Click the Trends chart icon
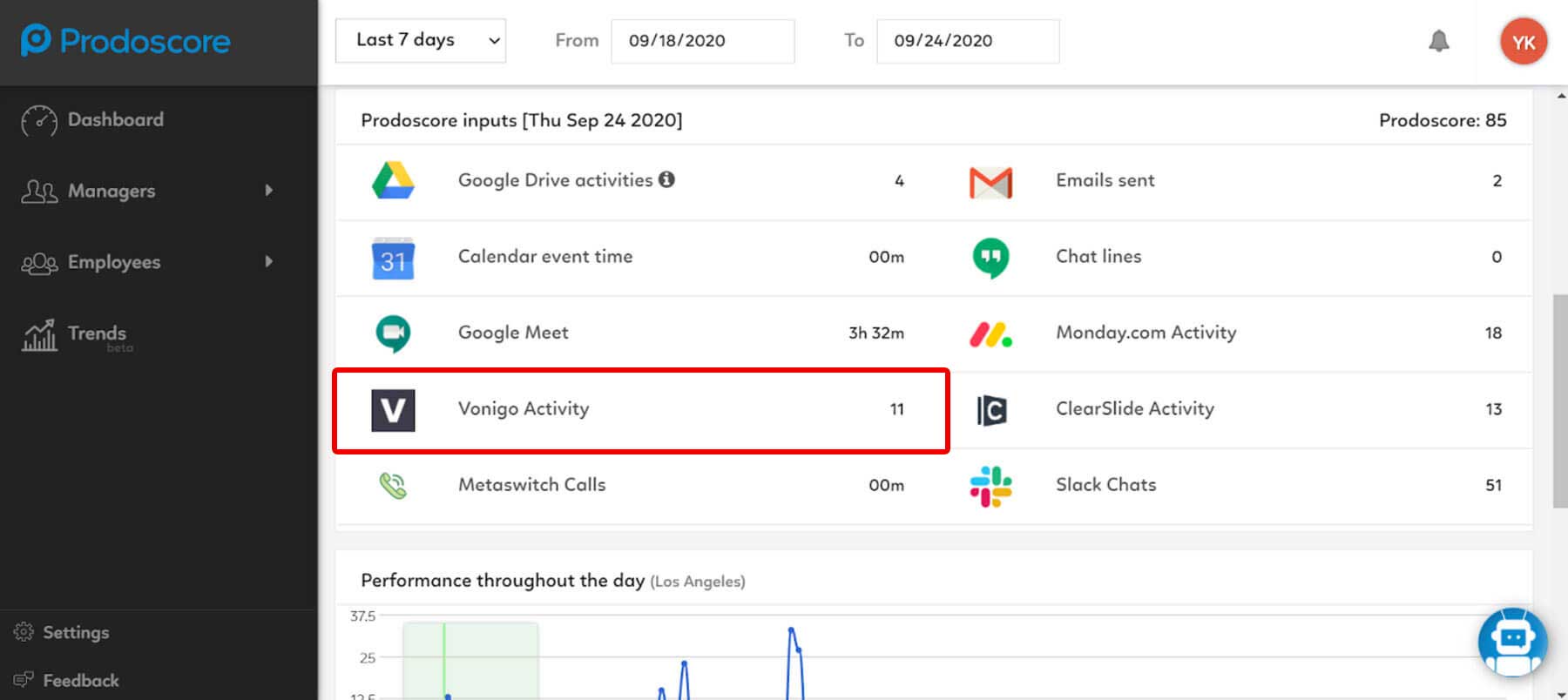 click(39, 335)
